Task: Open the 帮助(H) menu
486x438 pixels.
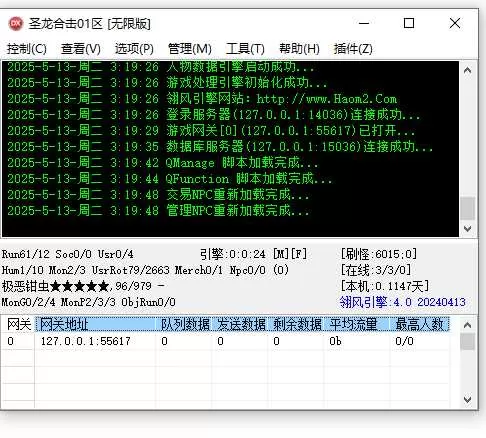Action: point(299,49)
